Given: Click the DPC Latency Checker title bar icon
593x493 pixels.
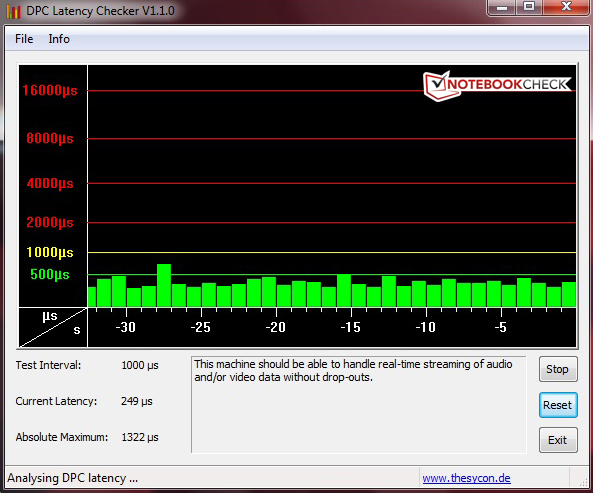Looking at the screenshot, I should [14, 11].
